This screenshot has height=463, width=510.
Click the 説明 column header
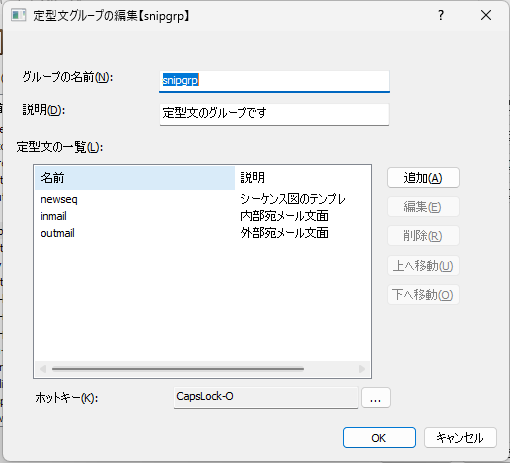302,178
